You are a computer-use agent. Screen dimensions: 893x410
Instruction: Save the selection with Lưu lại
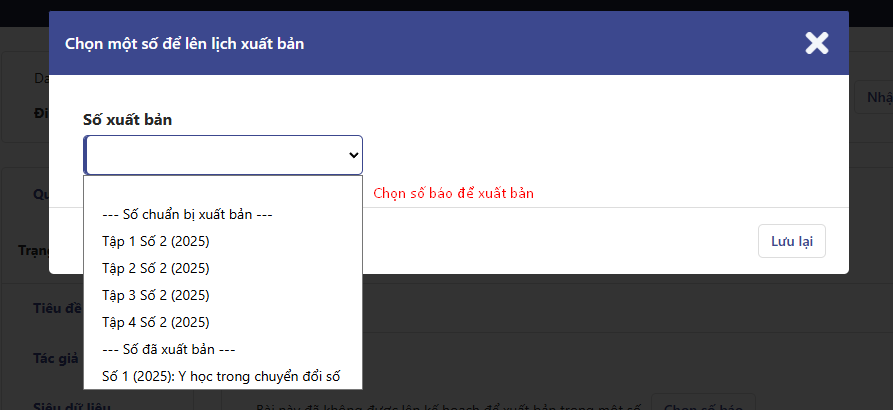[792, 241]
